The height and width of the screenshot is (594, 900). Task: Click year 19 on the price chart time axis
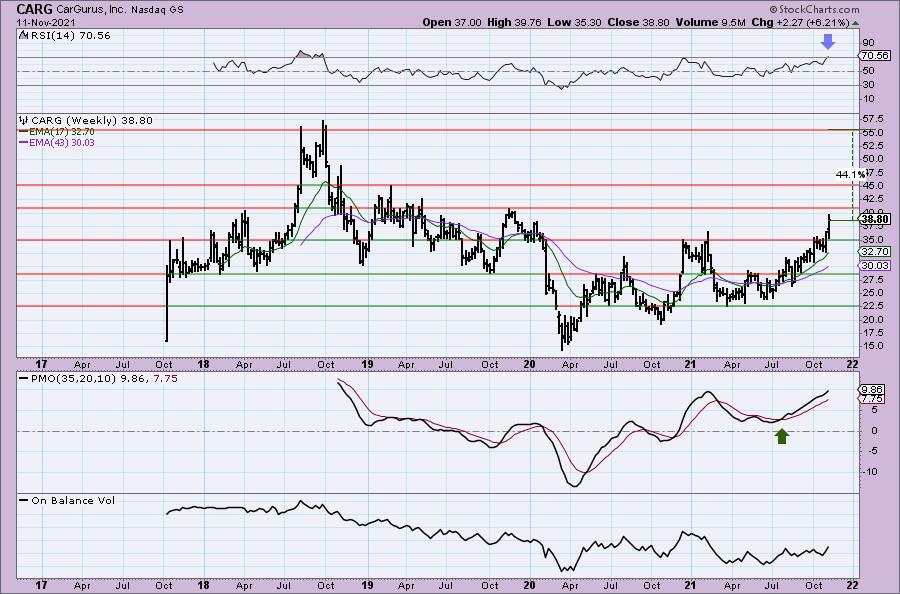tap(367, 364)
